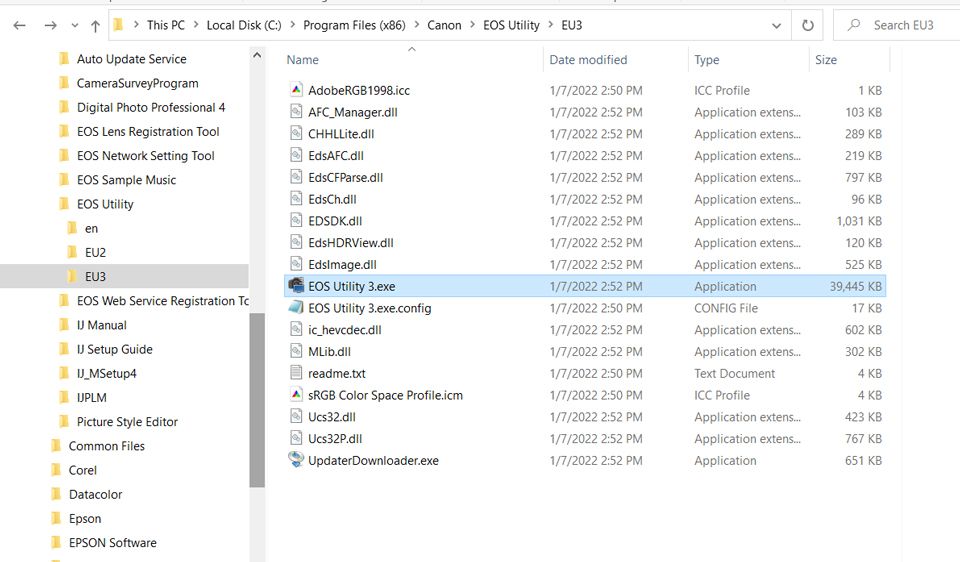The height and width of the screenshot is (562, 960).
Task: Select Common Files folder in tree
Action: coord(107,446)
